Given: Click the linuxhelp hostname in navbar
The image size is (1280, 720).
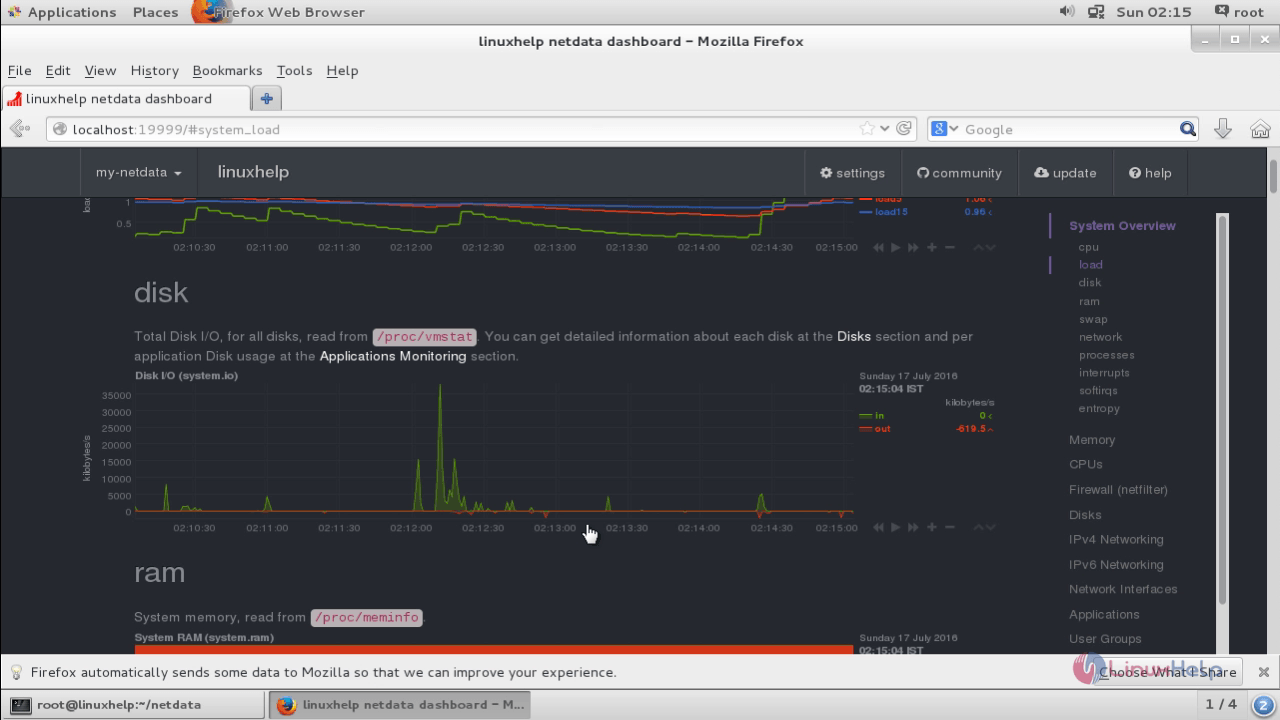Looking at the screenshot, I should 253,172.
